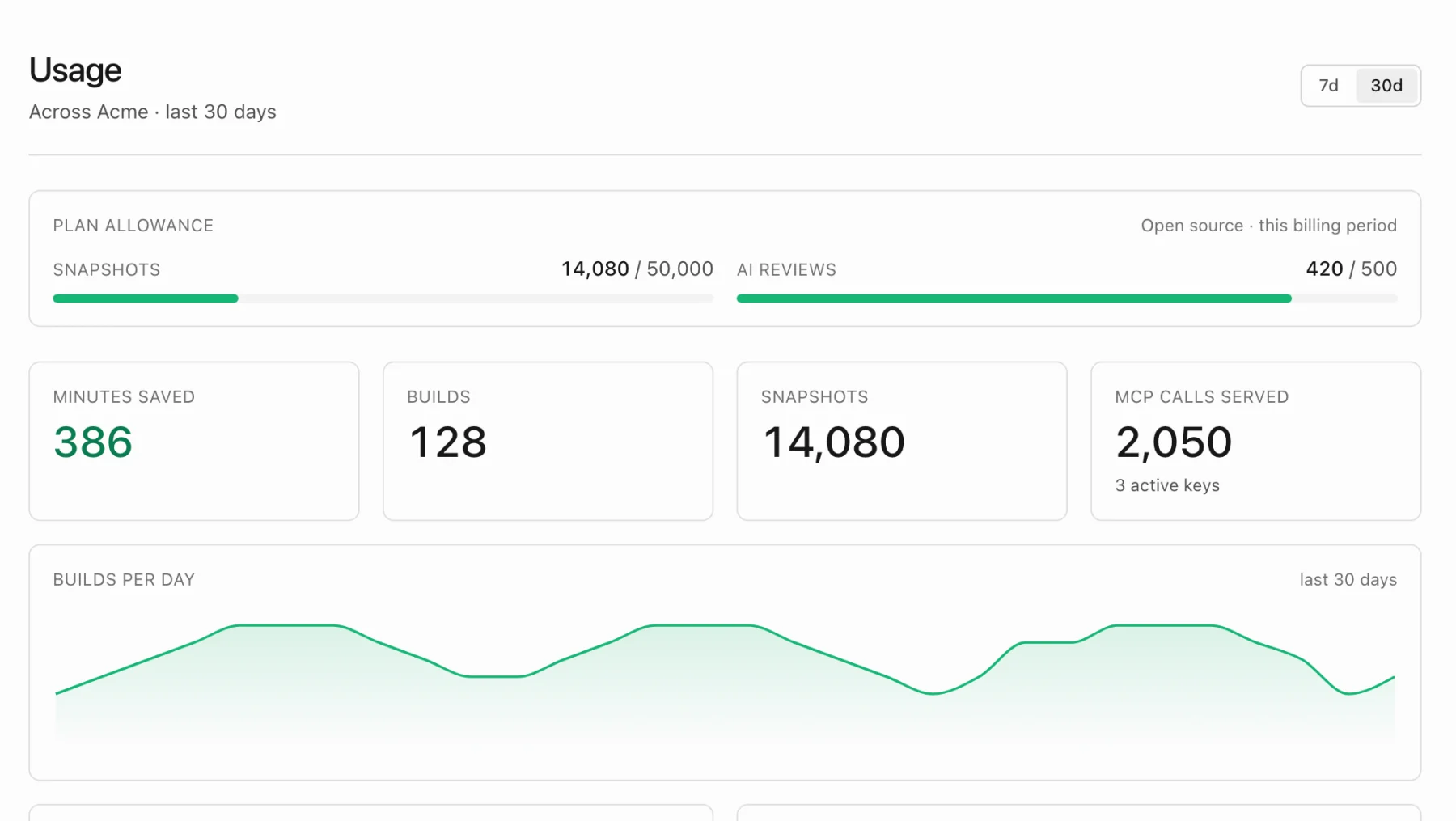Viewport: 1456px width, 821px height.
Task: Click the 2,050 MCP calls value
Action: (x=1174, y=443)
